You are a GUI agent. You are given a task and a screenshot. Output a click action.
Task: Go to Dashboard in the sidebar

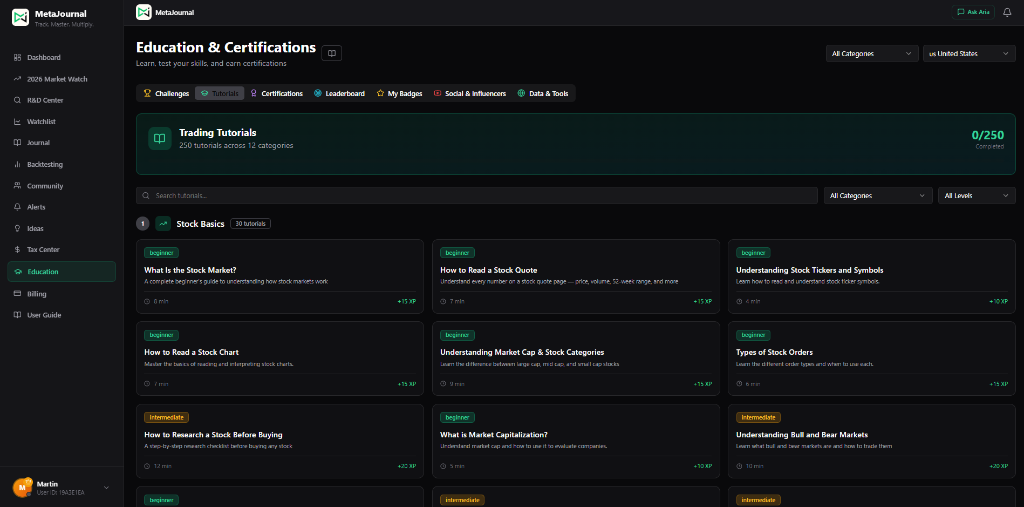pos(61,57)
